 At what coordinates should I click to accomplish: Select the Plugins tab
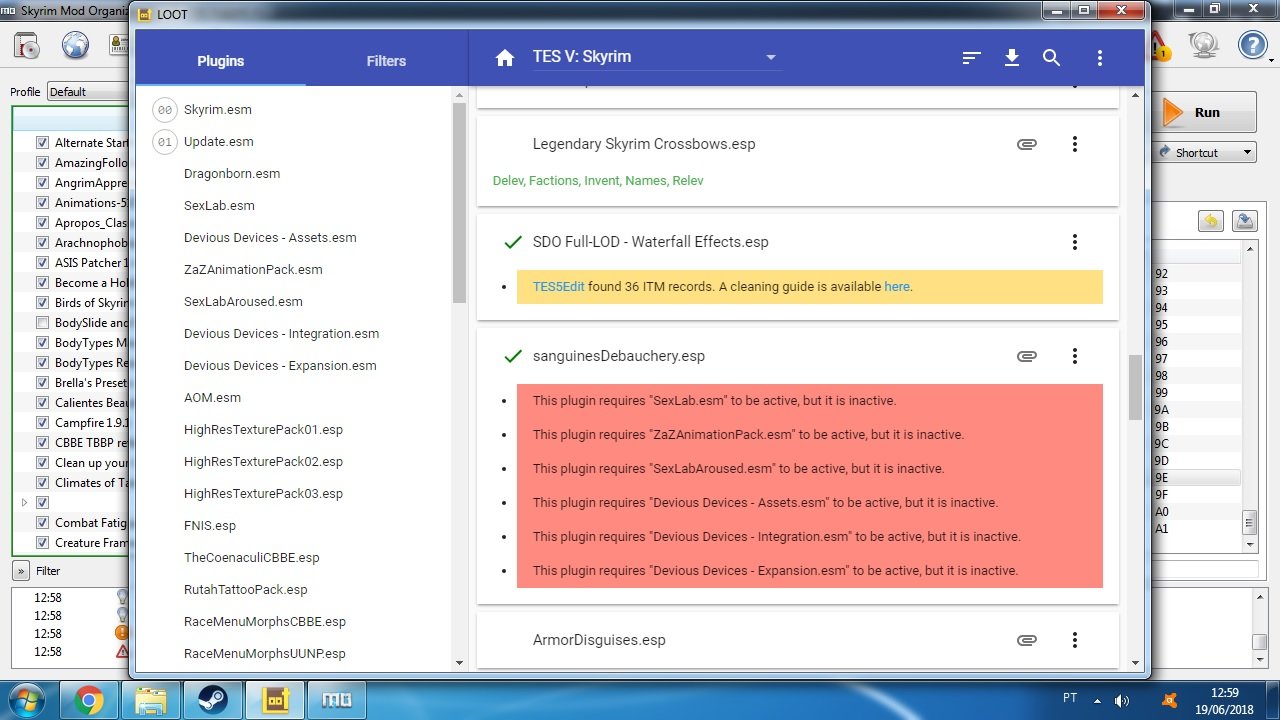(221, 61)
